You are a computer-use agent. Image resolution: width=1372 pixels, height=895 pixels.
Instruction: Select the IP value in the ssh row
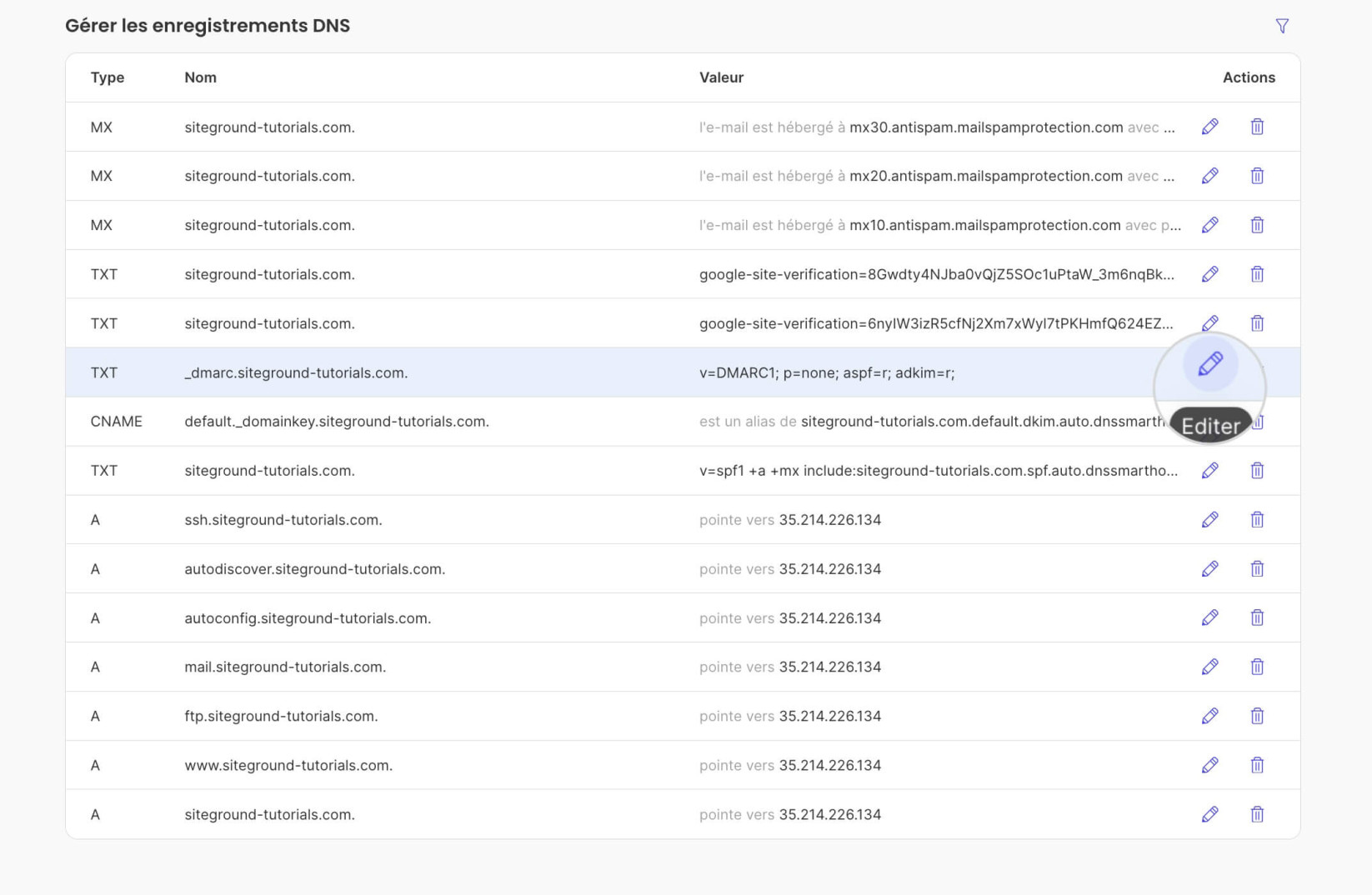830,520
